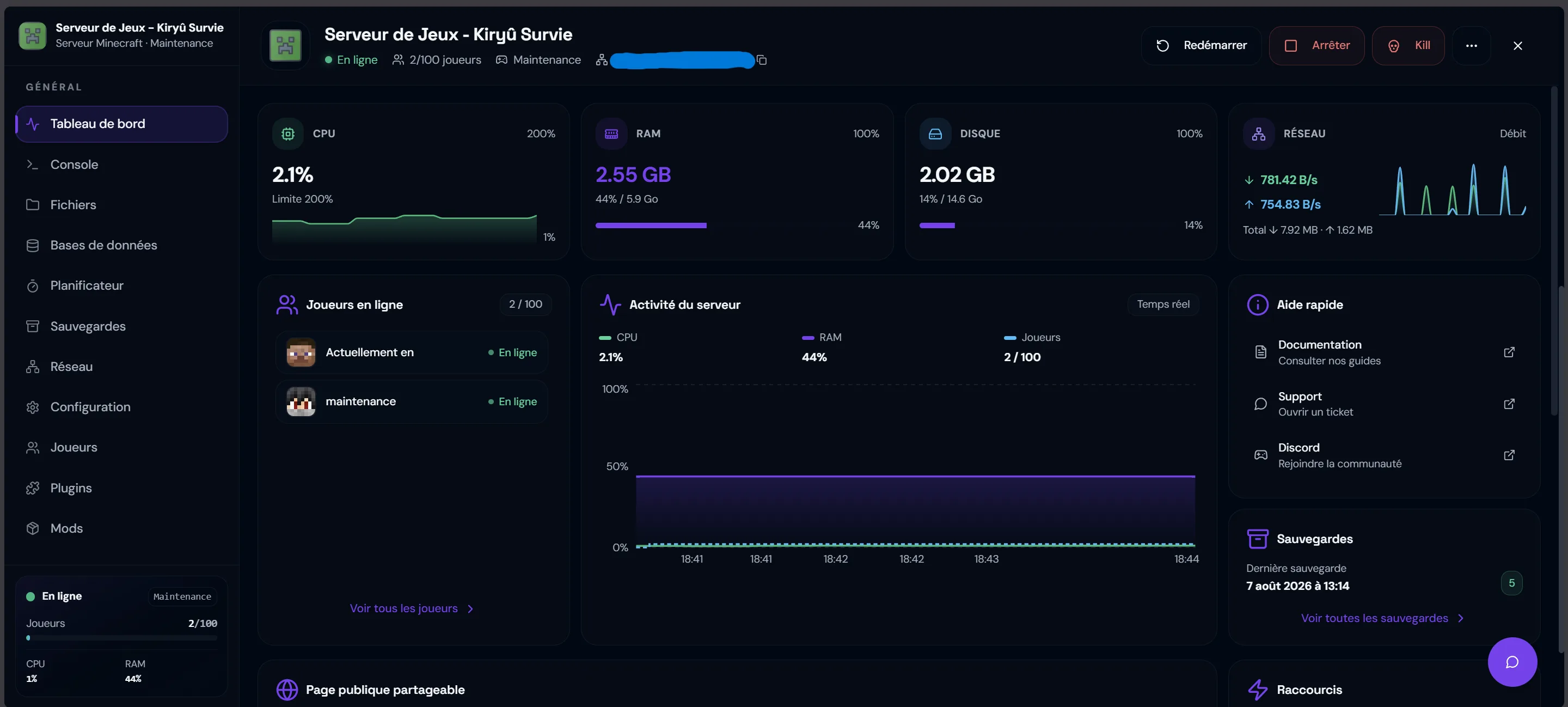Click the Réseau sidebar network icon
The image size is (1568, 707).
click(33, 367)
